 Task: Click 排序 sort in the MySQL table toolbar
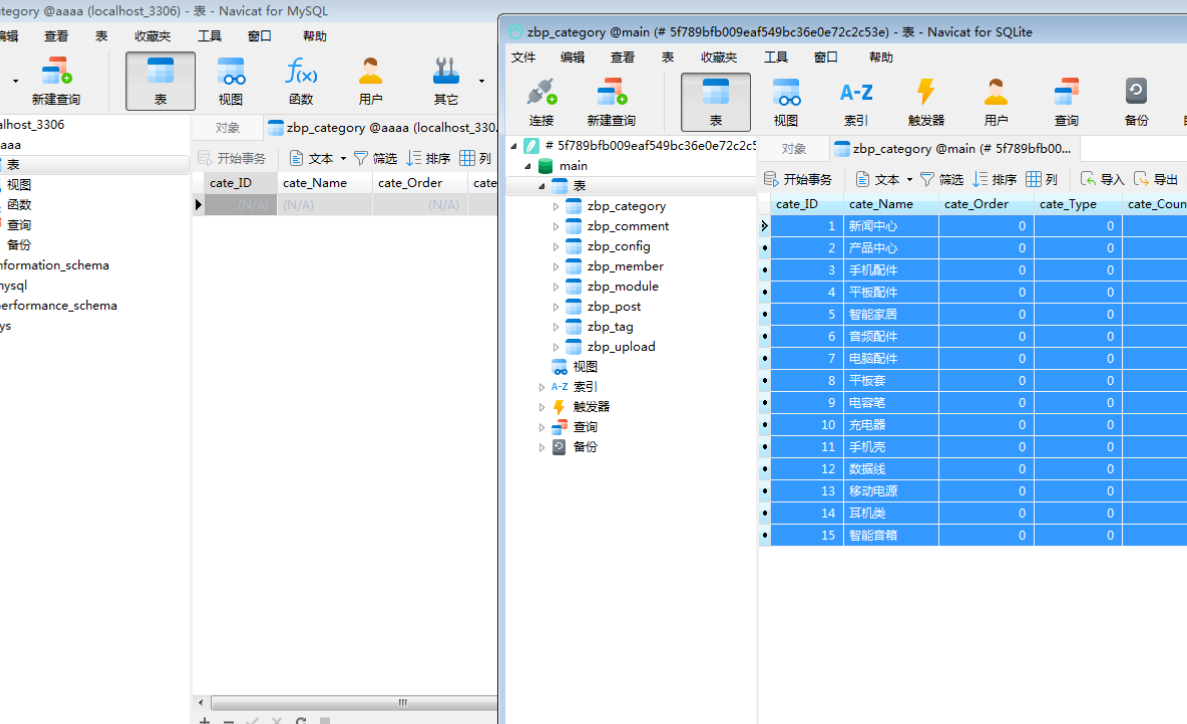(428, 158)
